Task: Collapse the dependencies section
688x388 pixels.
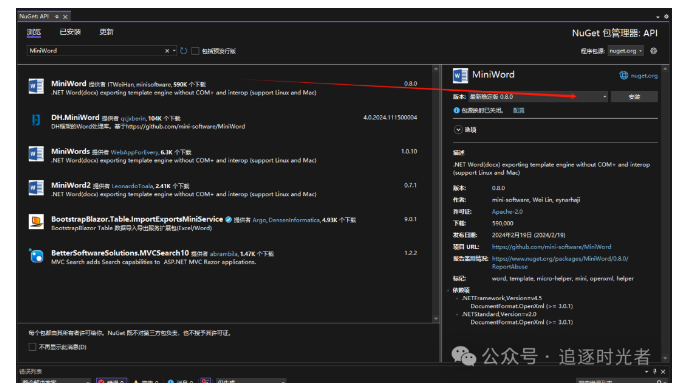Action: click(x=448, y=290)
